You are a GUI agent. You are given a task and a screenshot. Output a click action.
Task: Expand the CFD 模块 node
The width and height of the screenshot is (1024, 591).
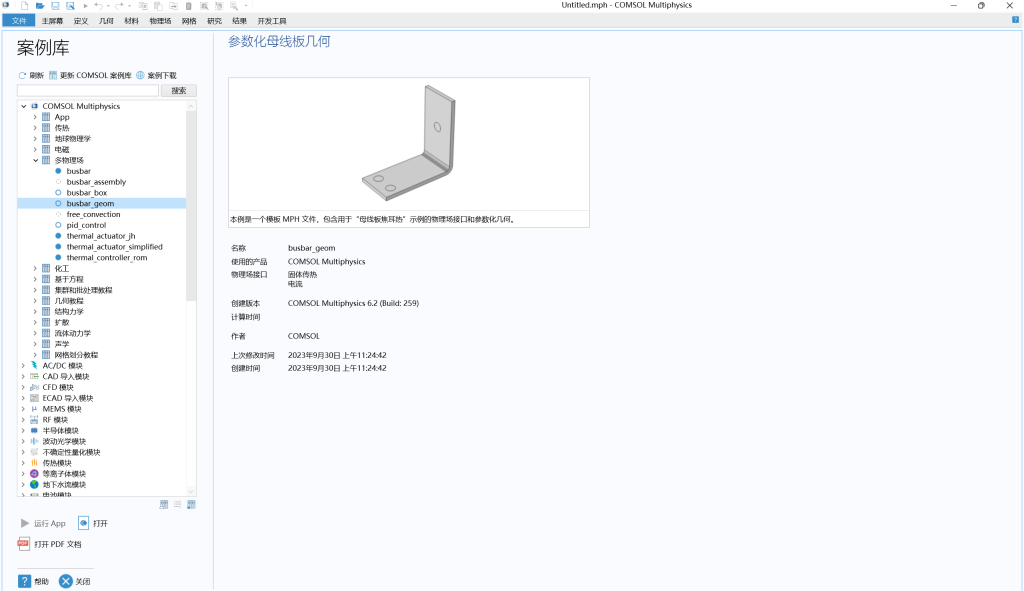click(23, 388)
